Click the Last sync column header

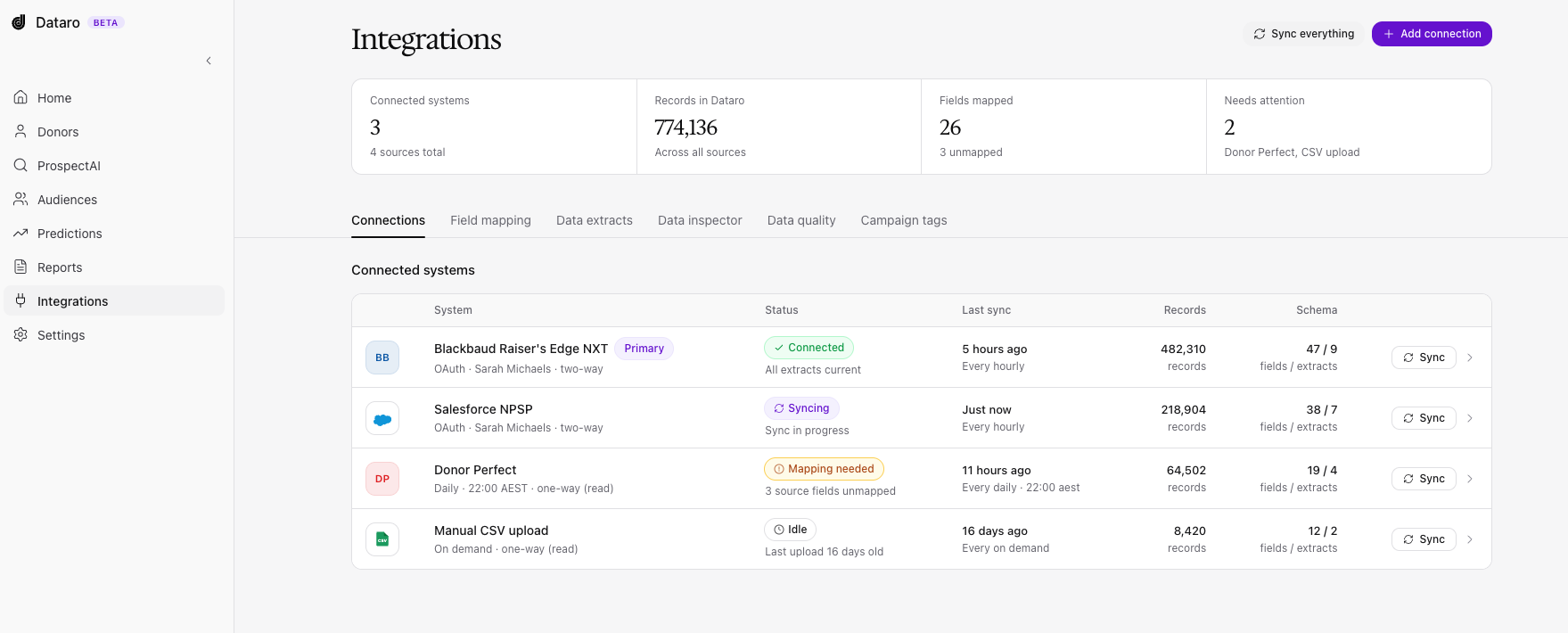986,310
